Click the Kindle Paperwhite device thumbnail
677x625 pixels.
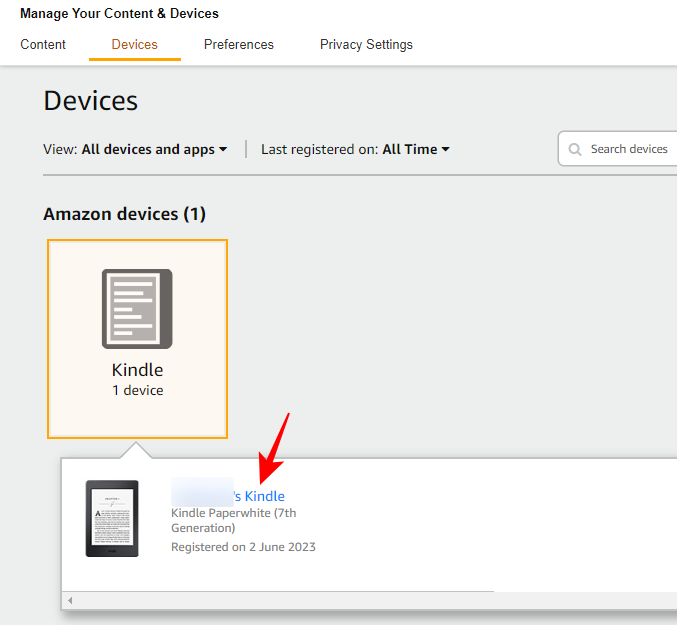112,518
